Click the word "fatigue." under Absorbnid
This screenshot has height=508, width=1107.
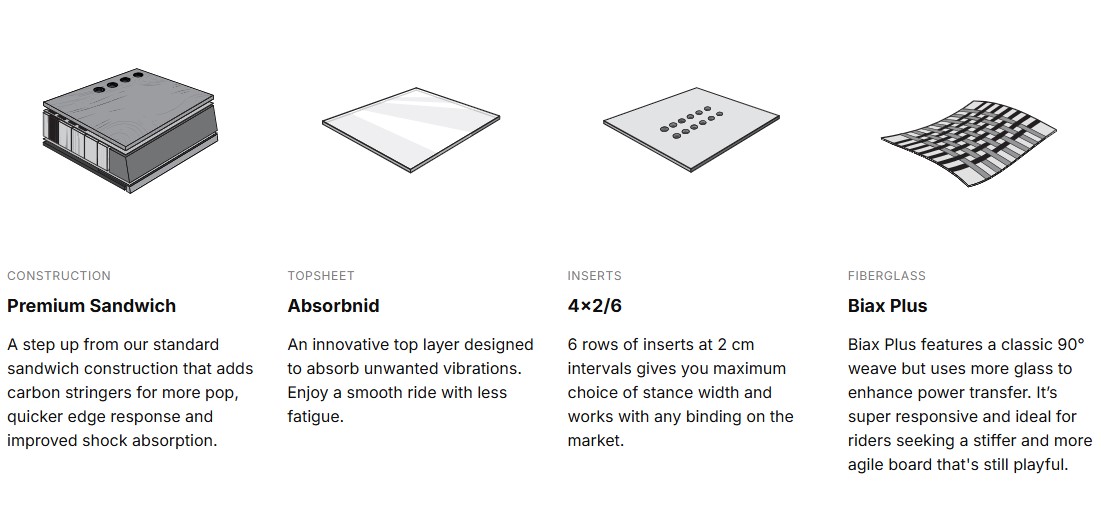click(315, 417)
